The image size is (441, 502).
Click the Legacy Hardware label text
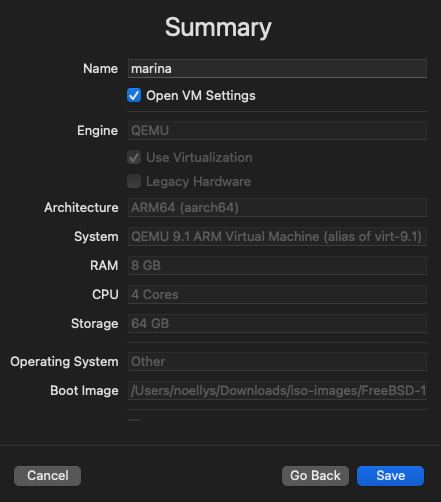coord(198,182)
